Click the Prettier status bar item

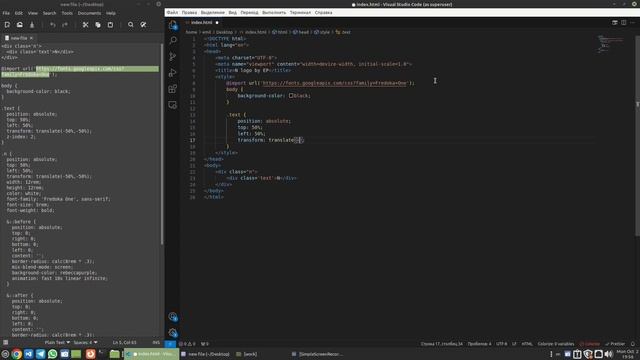coord(615,344)
